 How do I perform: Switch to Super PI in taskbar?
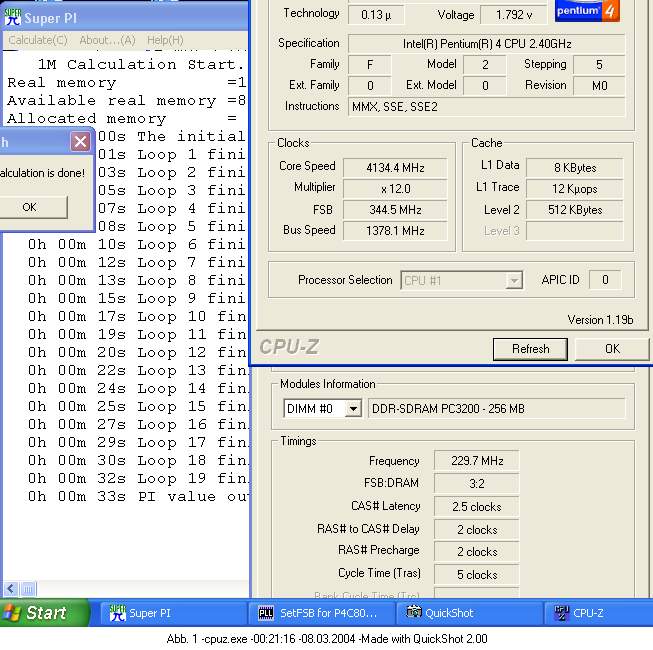click(173, 613)
